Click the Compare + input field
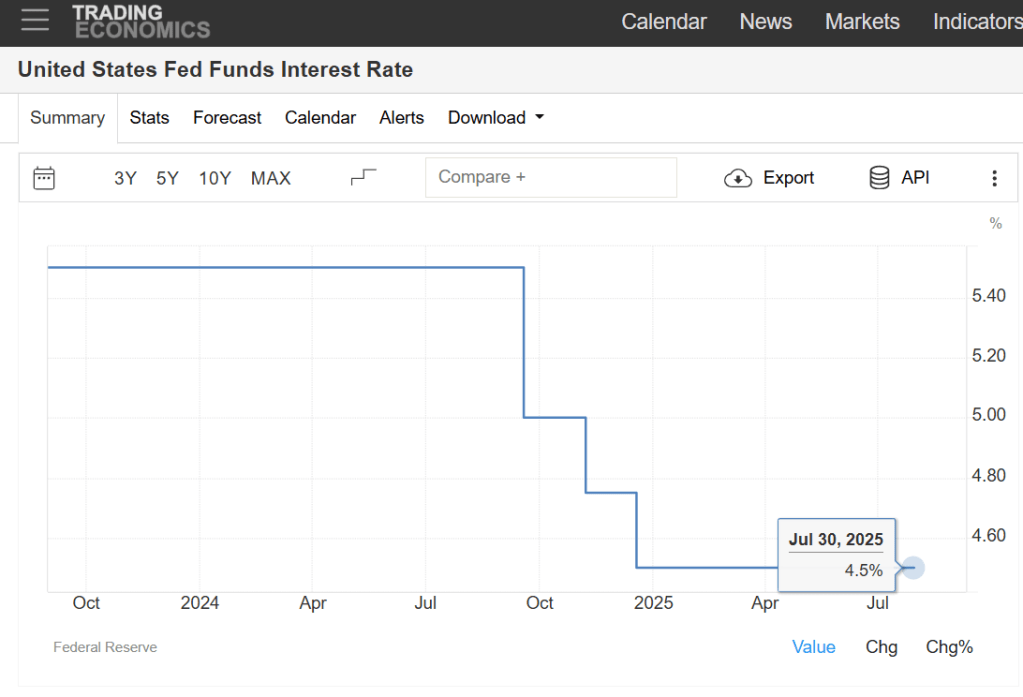Screen dimensions: 1023x697 coord(551,177)
